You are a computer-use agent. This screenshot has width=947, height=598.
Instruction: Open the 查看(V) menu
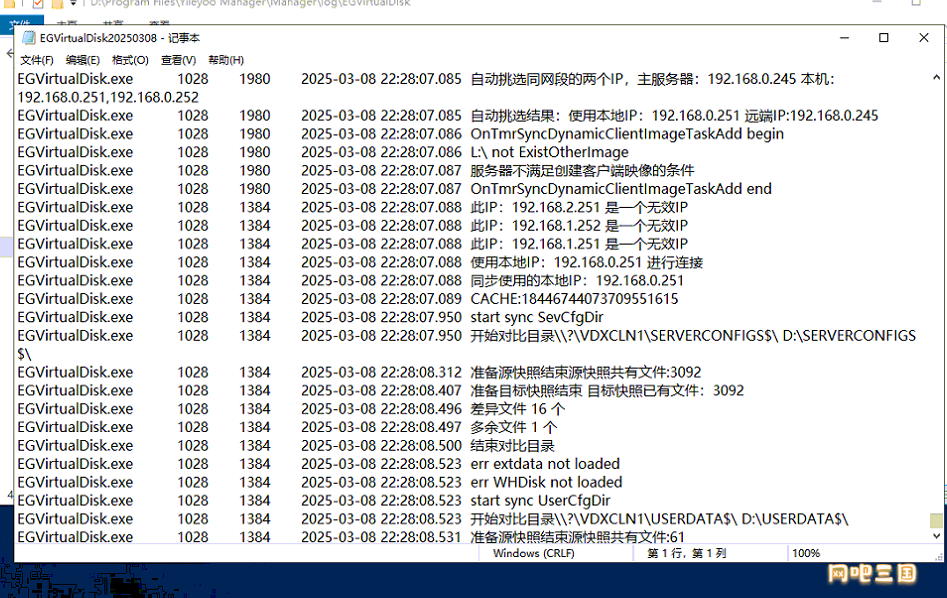[x=178, y=60]
